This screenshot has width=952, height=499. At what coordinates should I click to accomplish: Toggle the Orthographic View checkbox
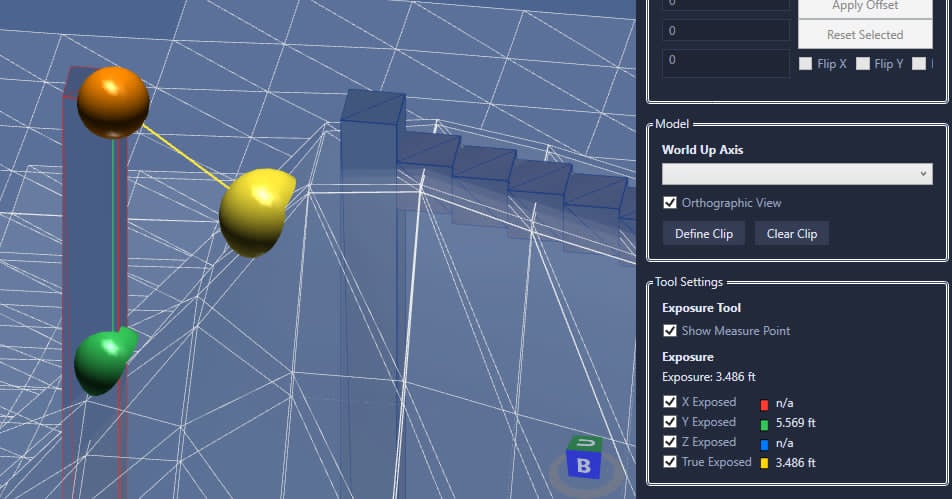point(670,203)
